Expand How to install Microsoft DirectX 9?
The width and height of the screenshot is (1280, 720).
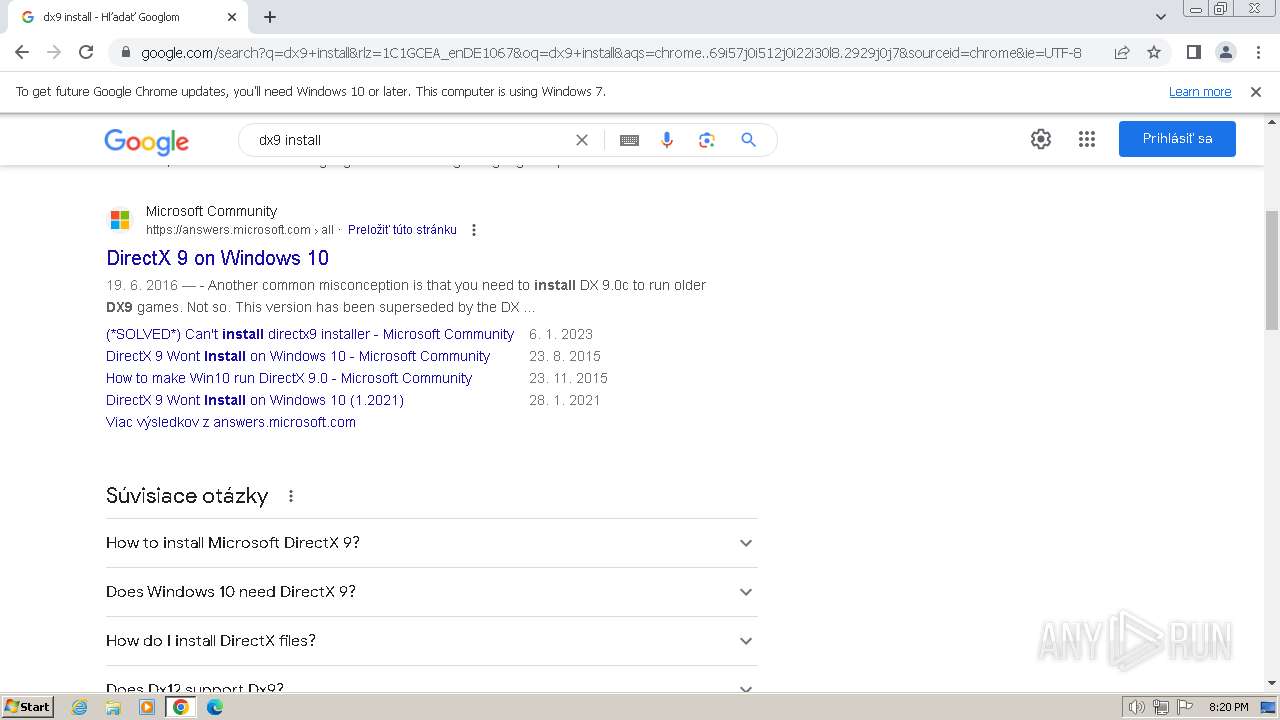(x=431, y=543)
